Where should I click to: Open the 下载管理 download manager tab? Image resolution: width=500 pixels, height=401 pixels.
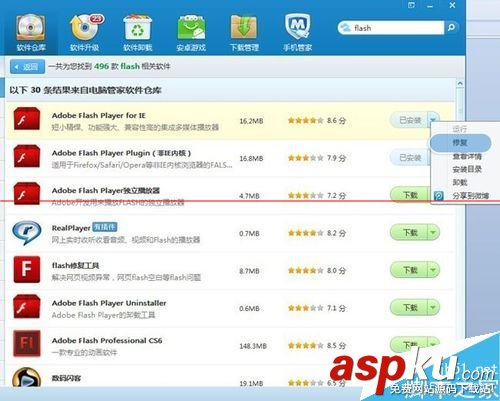click(244, 33)
